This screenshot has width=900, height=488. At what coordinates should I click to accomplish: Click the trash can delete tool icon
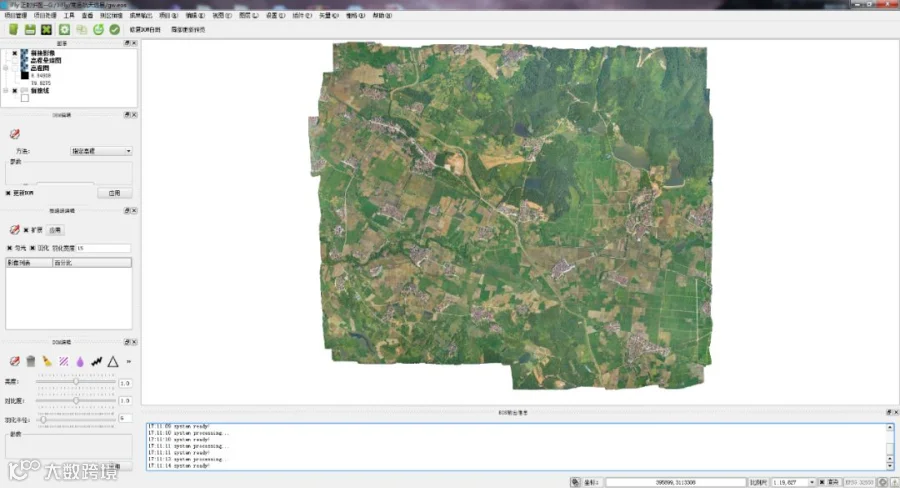[x=30, y=361]
